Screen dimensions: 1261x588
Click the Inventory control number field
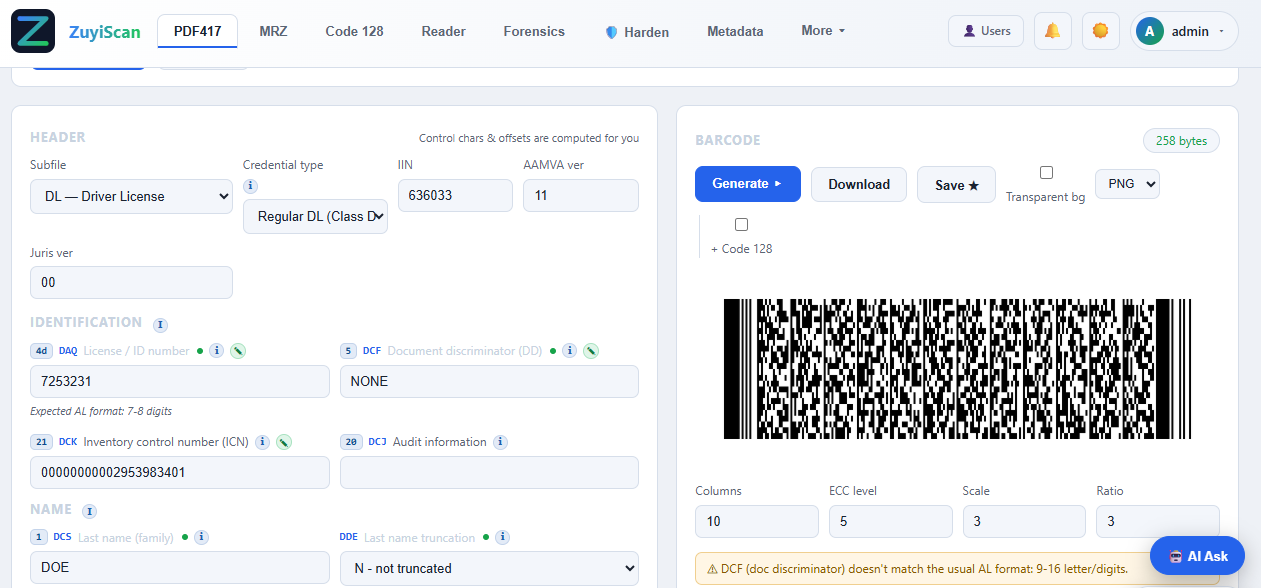[180, 472]
